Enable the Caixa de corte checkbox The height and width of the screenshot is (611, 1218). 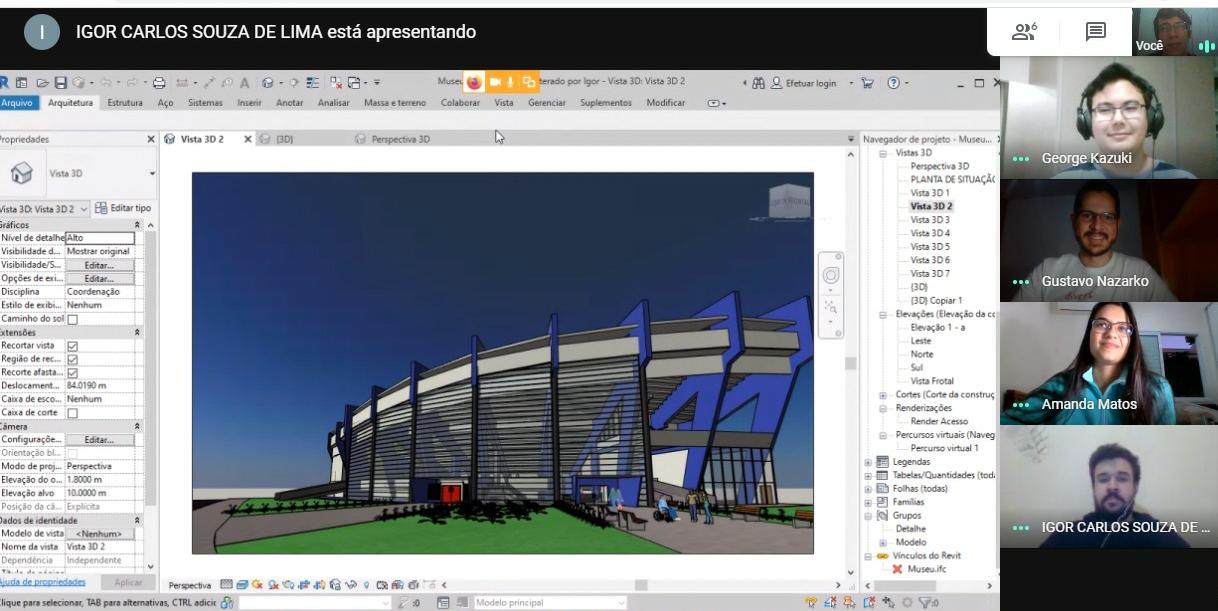pyautogui.click(x=72, y=413)
